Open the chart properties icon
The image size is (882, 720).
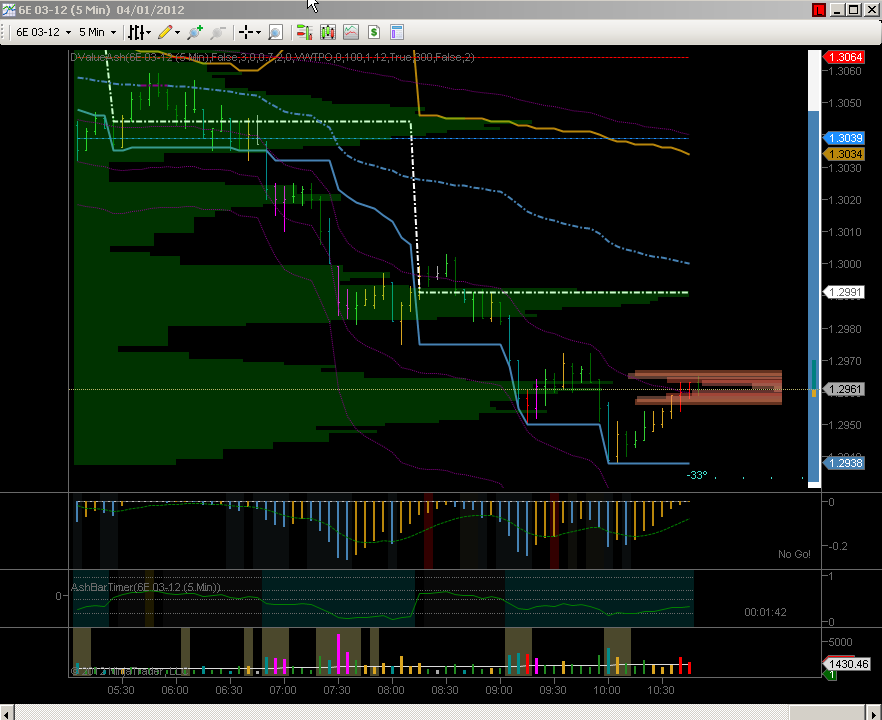397,32
